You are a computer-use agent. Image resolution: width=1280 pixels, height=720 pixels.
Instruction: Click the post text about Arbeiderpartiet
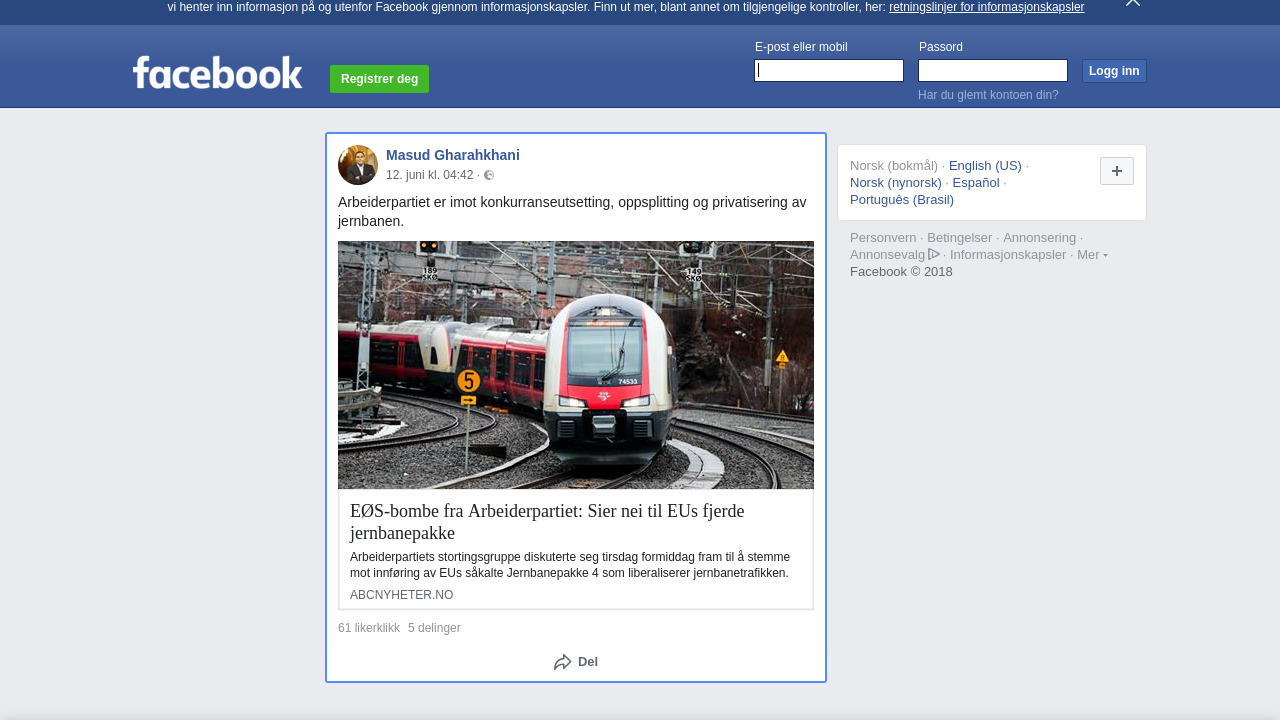coord(572,211)
